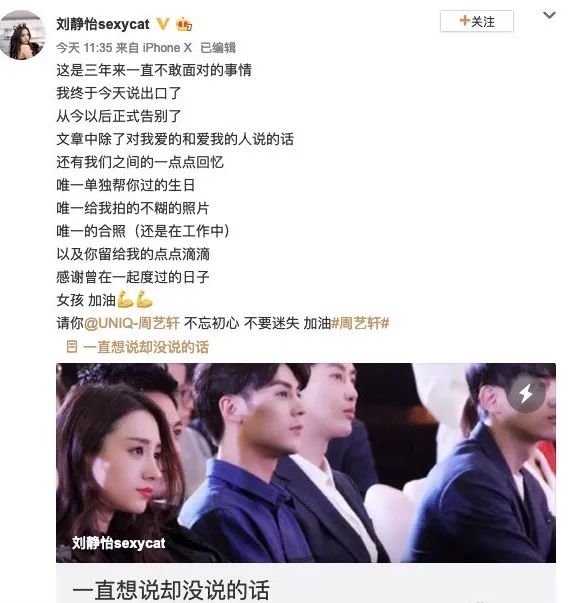570x603 pixels.
Task: Click the yellow V verification badge
Action: tap(163, 24)
